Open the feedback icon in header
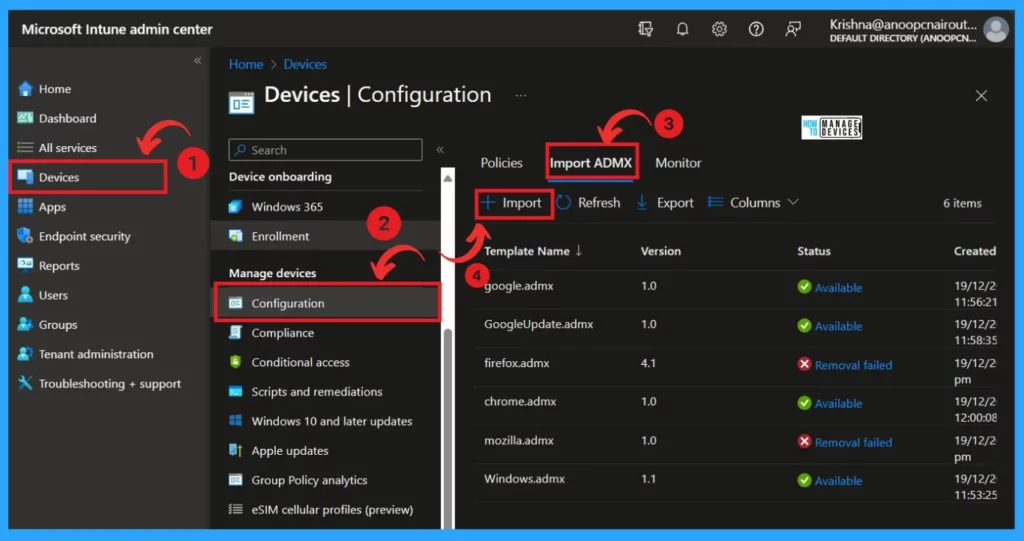Screen dimensions: 1024x541 [793, 29]
